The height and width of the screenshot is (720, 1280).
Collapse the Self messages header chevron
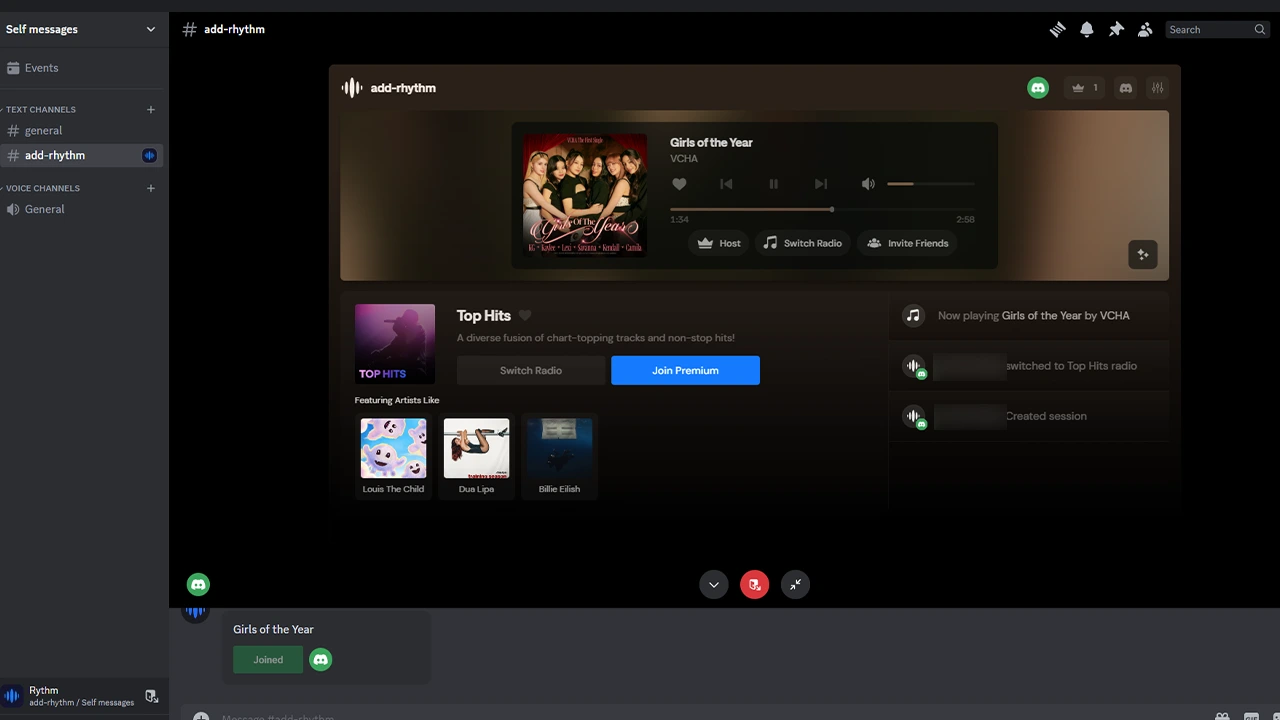point(150,29)
